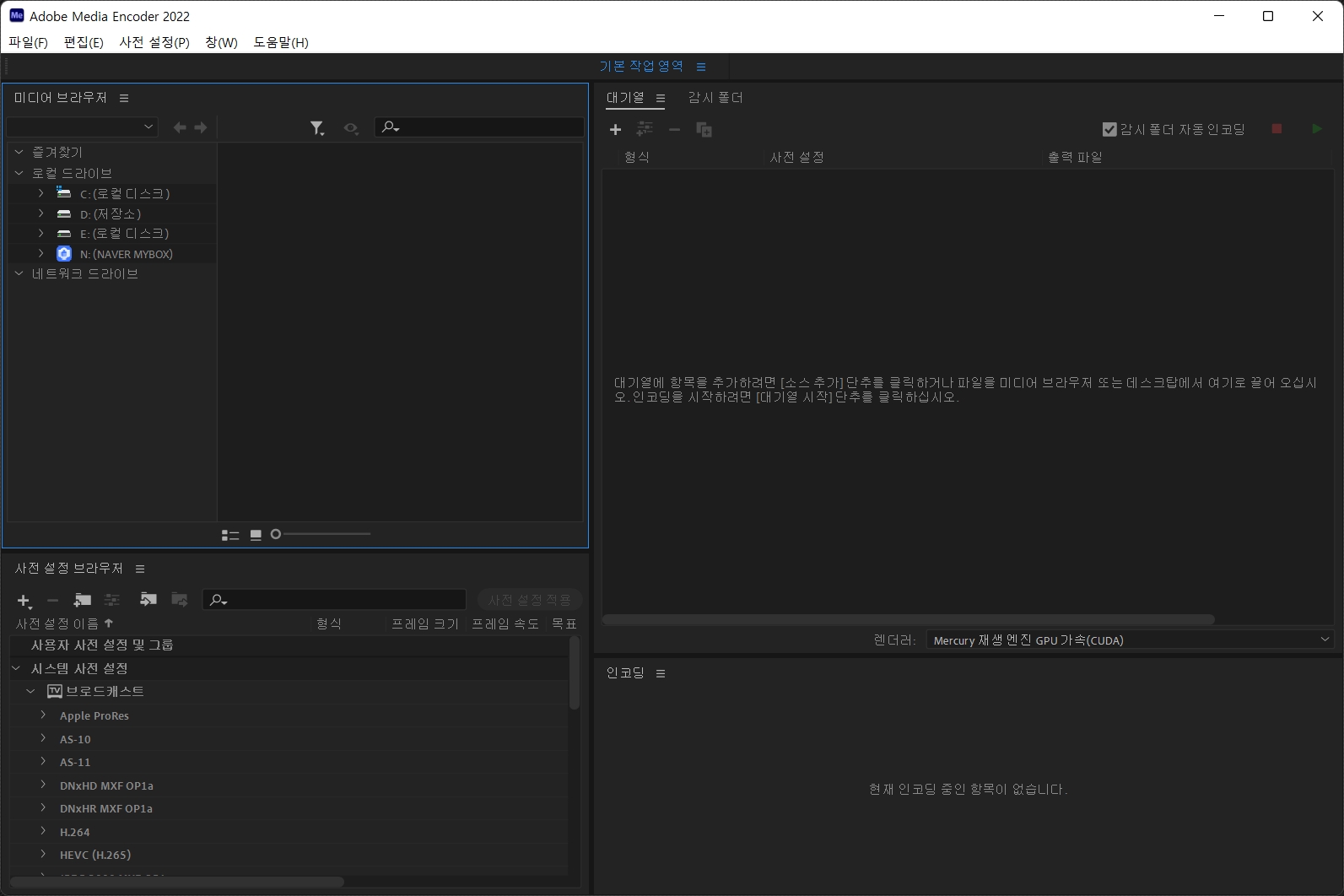This screenshot has width=1344, height=896.
Task: Open the 편집(E) menu
Action: (x=84, y=42)
